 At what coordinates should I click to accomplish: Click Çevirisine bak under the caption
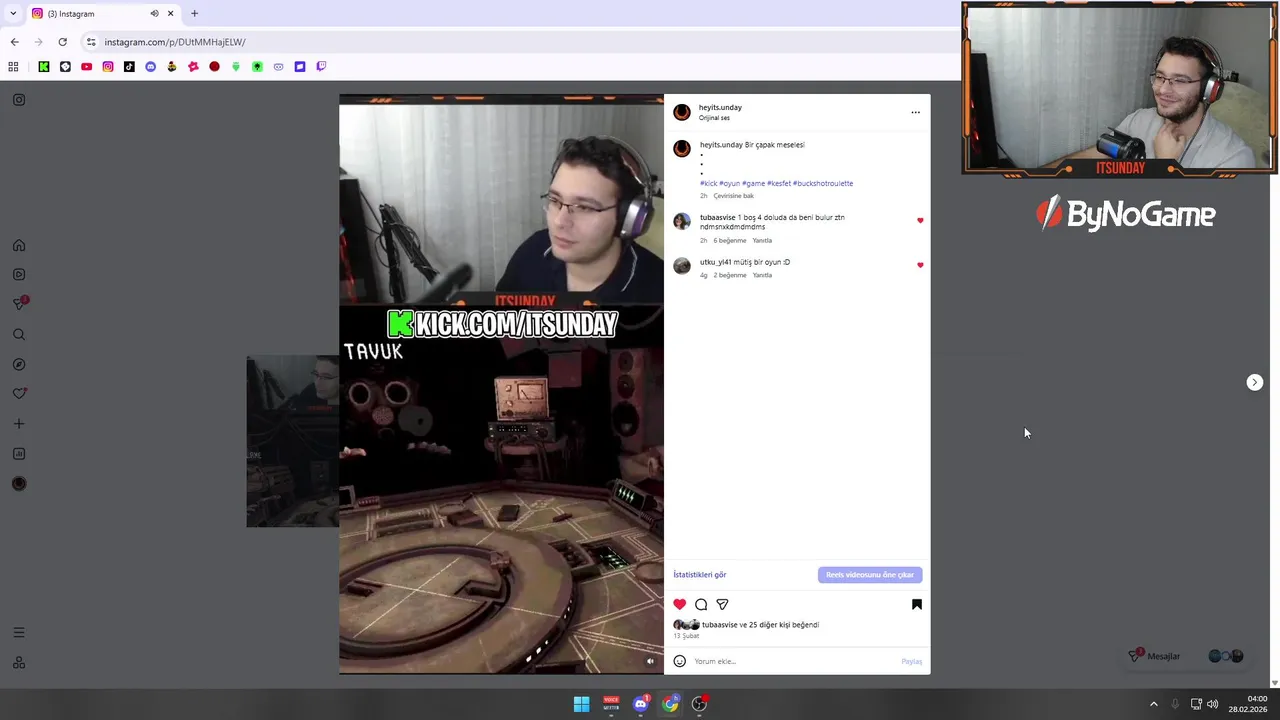(x=734, y=196)
